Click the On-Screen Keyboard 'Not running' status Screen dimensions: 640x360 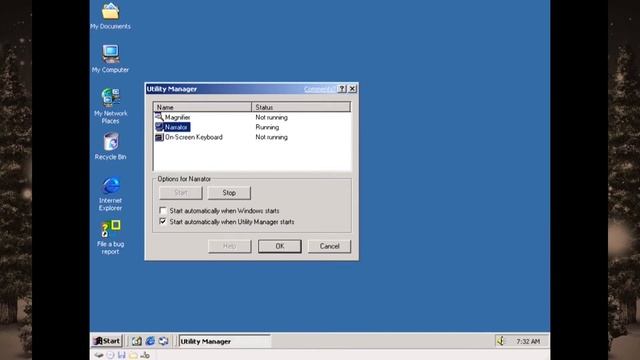point(271,137)
